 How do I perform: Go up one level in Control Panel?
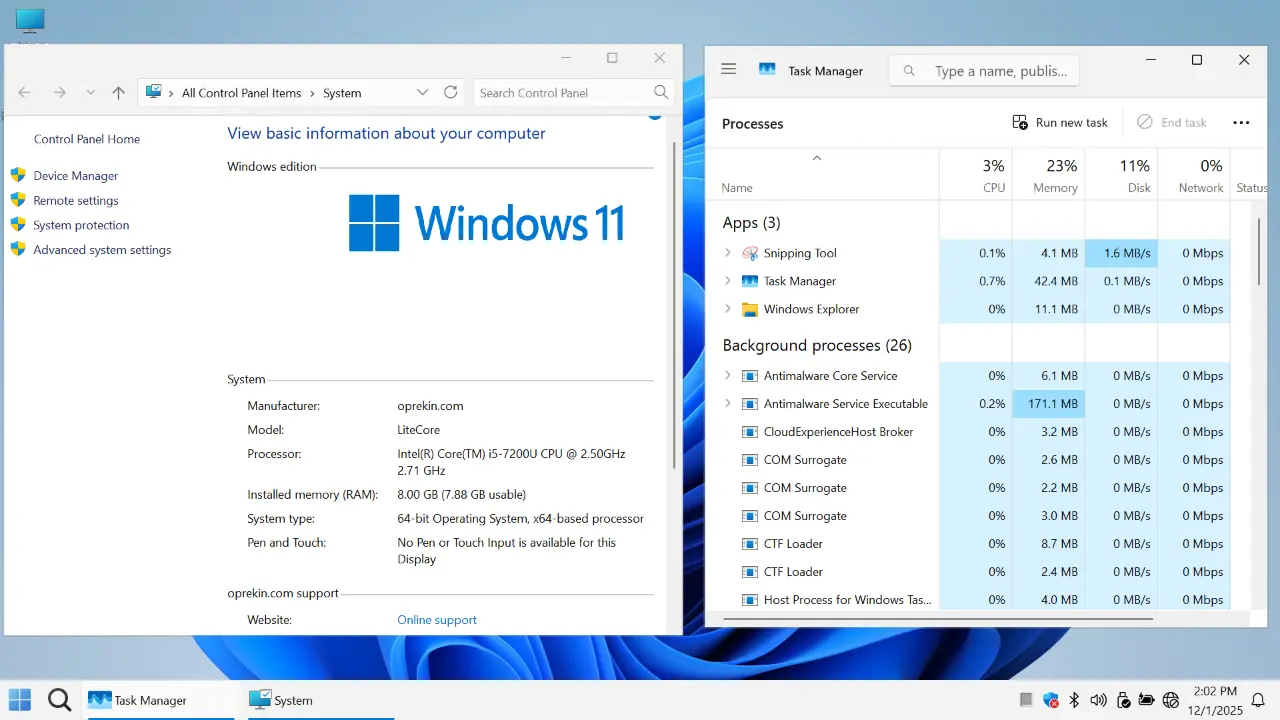pyautogui.click(x=119, y=93)
